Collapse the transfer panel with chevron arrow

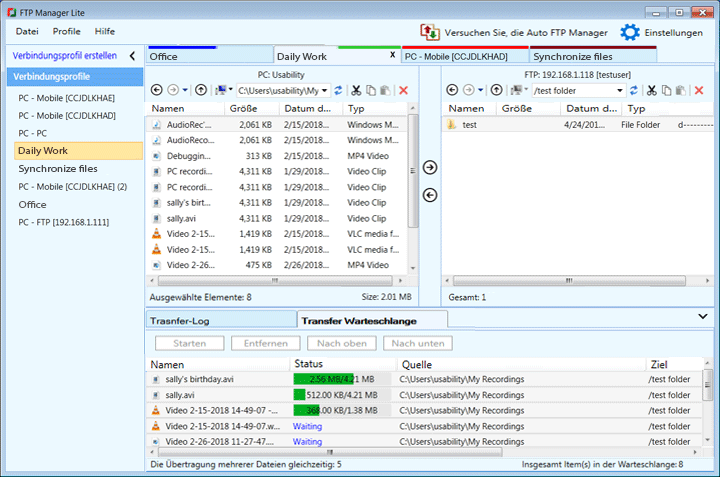[703, 316]
